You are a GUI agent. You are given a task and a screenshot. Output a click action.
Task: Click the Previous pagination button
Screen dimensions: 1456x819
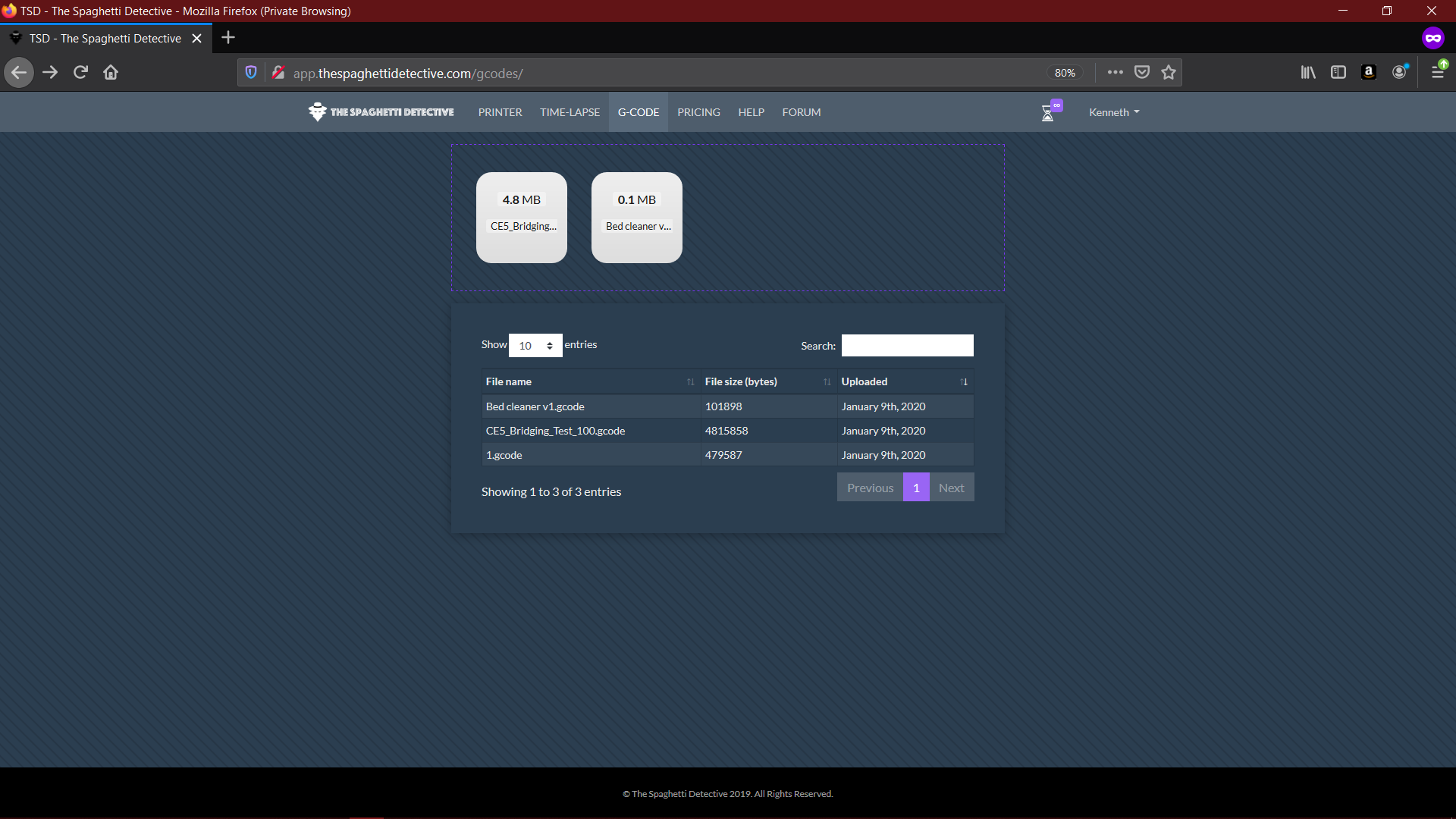tap(870, 488)
